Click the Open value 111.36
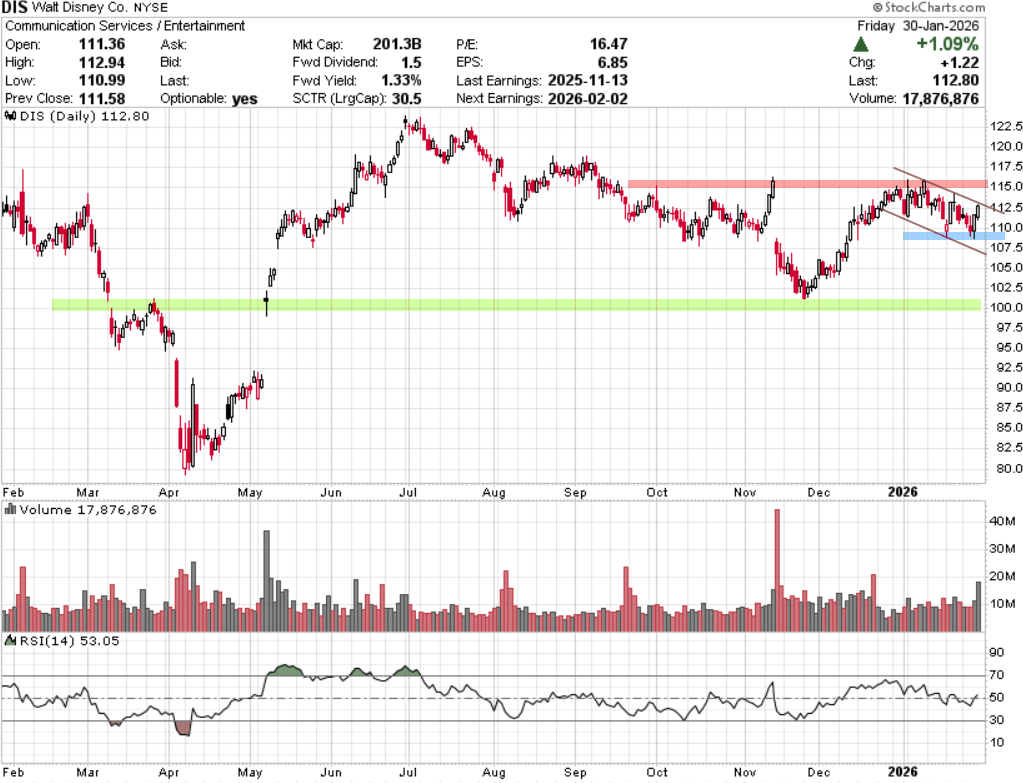This screenshot has width=1023, height=783. [102, 44]
